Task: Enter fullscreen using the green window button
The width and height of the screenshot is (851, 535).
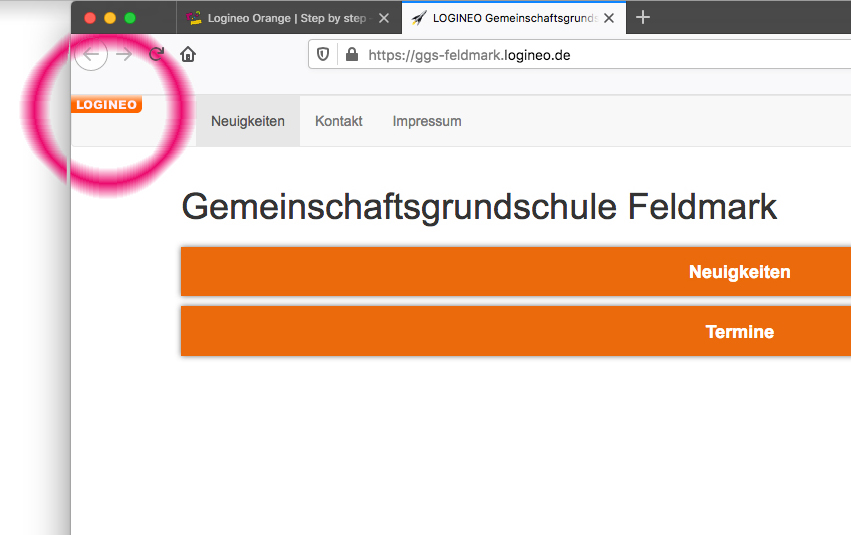Action: [x=130, y=18]
